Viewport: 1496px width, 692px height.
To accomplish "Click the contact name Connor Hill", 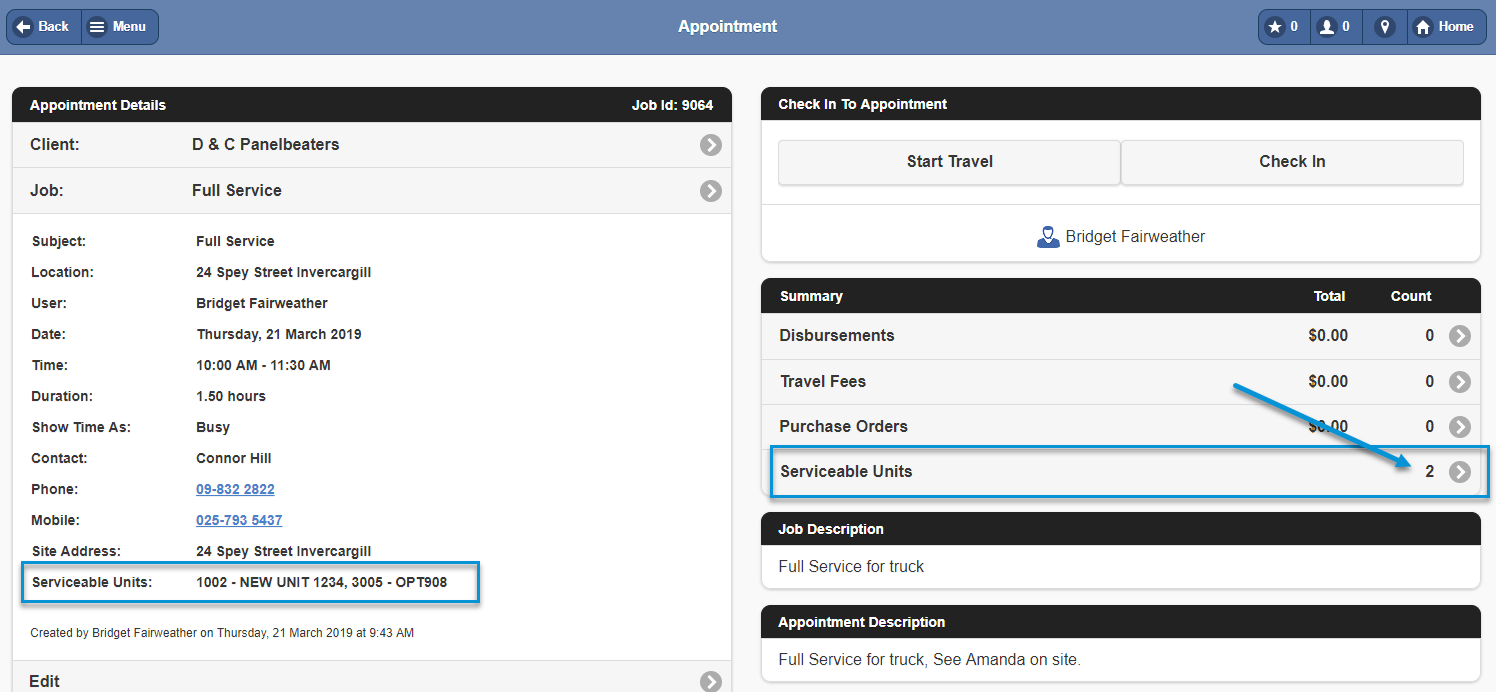I will (x=234, y=458).
